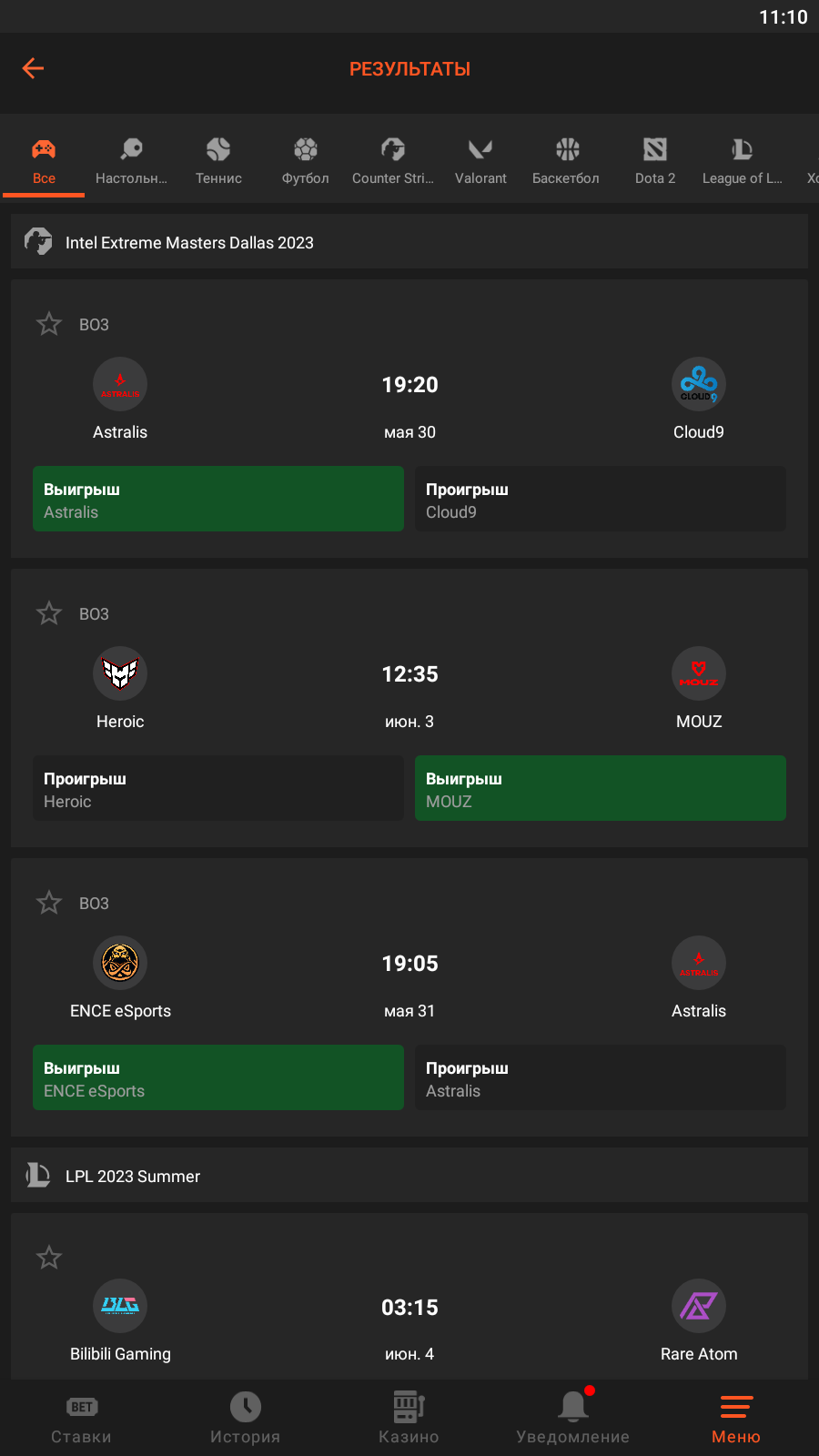Click the MOUZ win result button
Screen dimensions: 819x1456
click(601, 788)
